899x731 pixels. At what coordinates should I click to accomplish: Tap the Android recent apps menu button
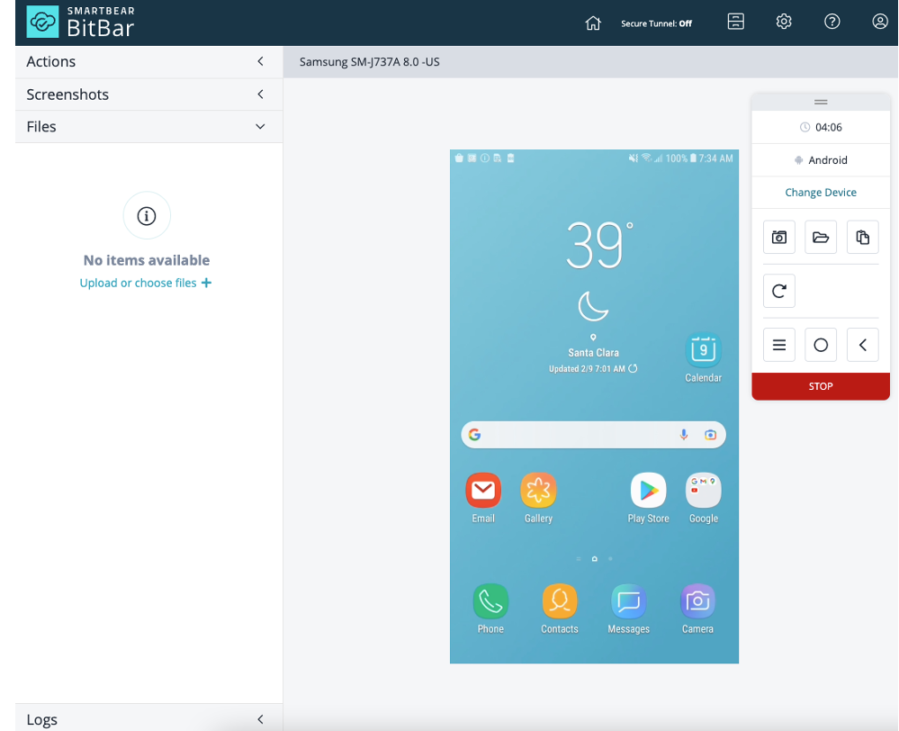point(779,345)
